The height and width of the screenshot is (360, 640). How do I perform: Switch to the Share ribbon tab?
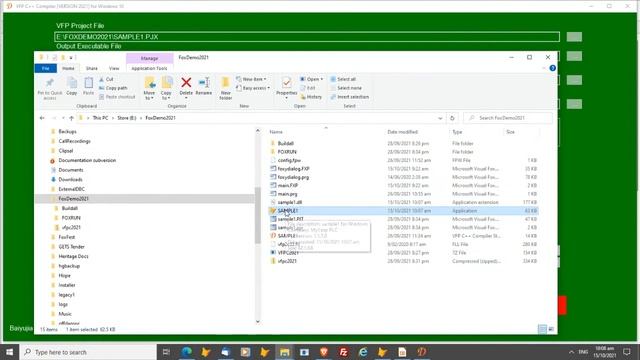pyautogui.click(x=91, y=69)
